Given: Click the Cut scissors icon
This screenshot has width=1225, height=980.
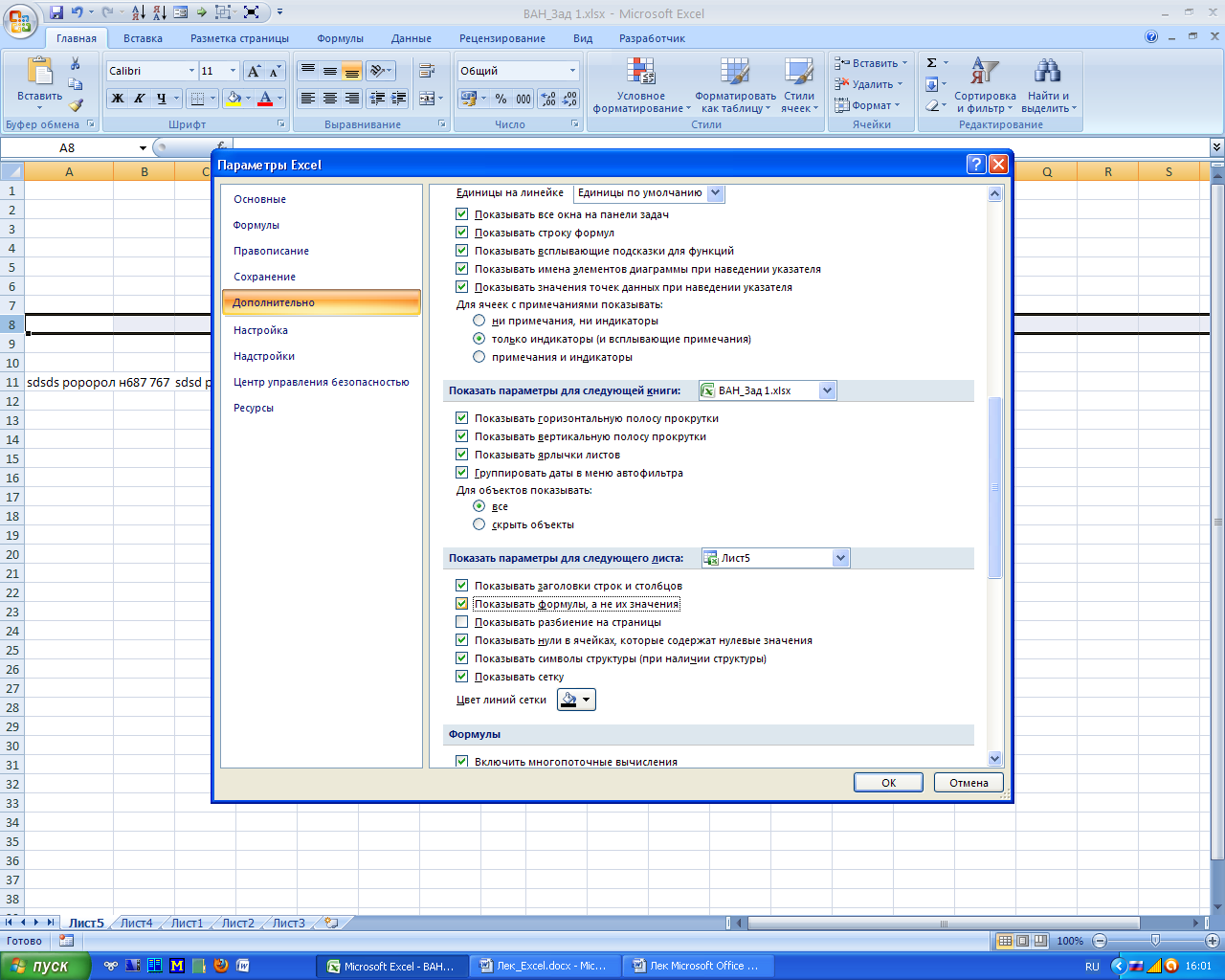Looking at the screenshot, I should click(x=76, y=63).
